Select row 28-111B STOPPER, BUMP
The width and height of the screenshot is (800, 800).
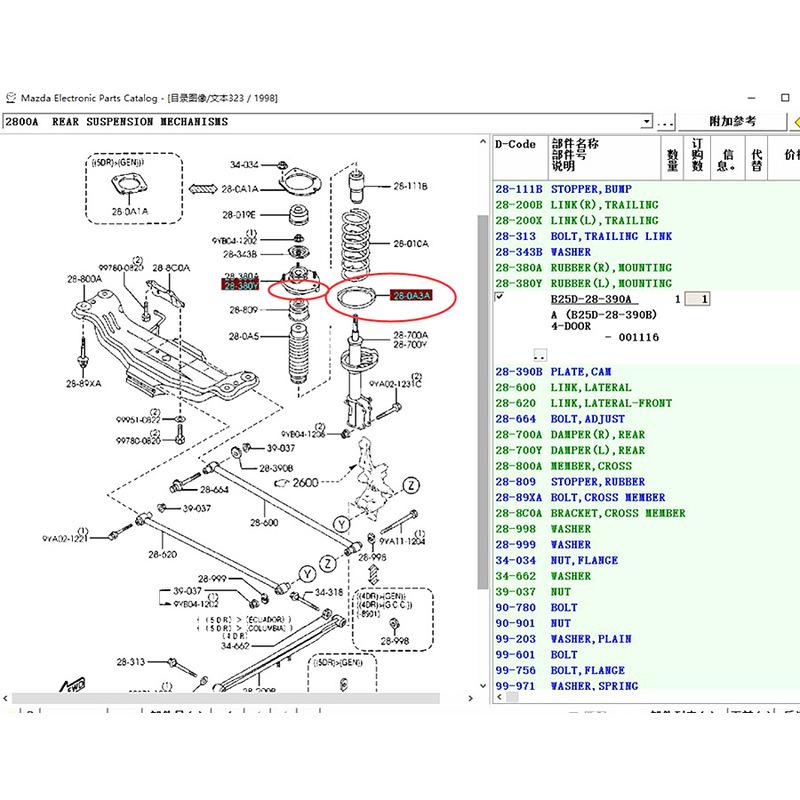(646, 189)
